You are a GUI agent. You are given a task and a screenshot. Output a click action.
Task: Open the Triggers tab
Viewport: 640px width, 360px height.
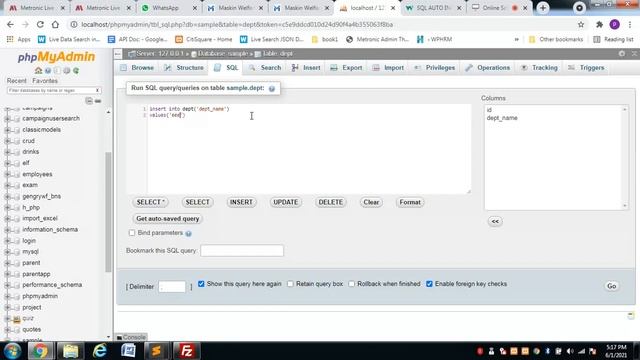coord(586,68)
